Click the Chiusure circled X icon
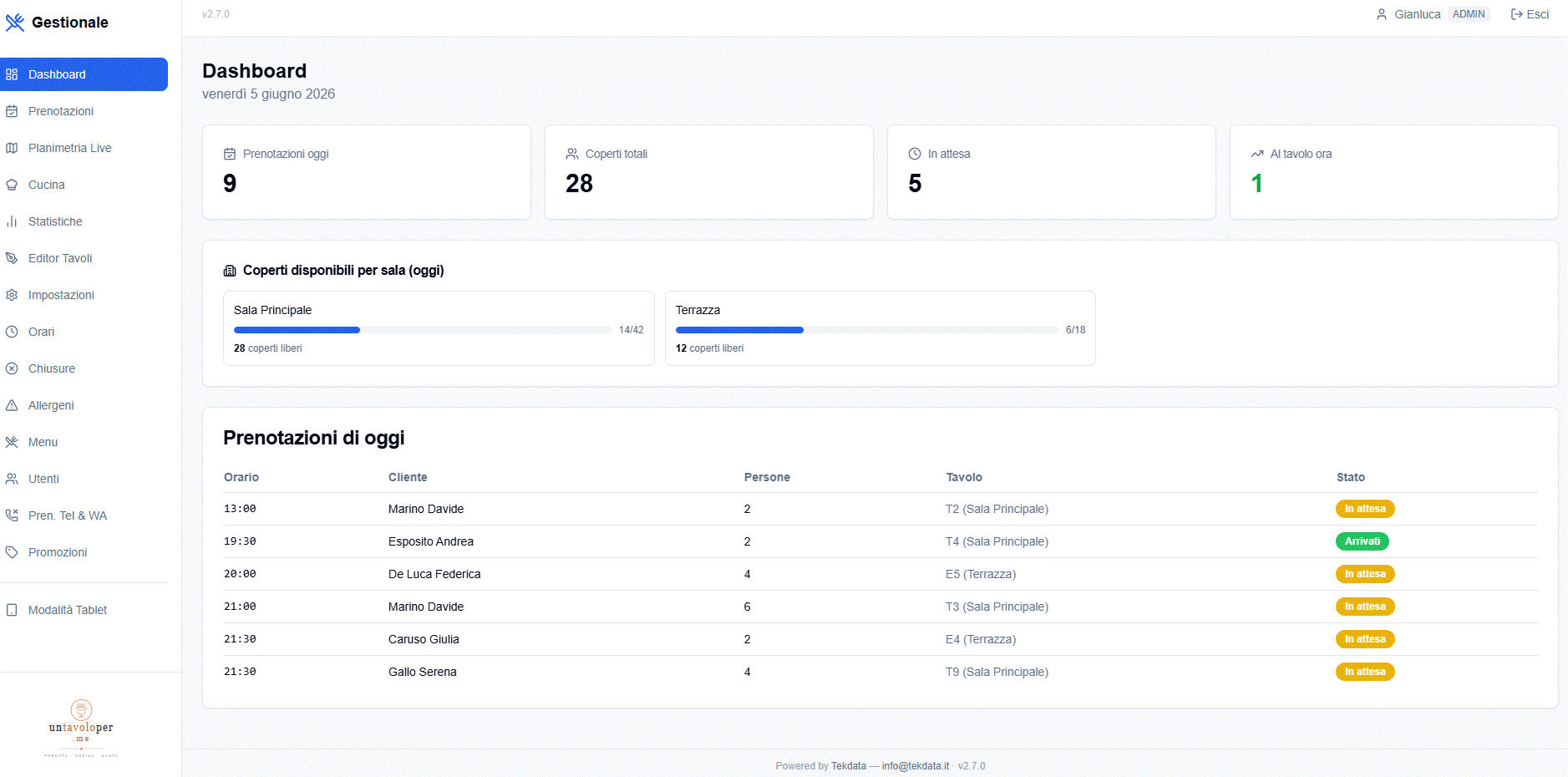Viewport: 1568px width, 777px height. pyautogui.click(x=12, y=368)
